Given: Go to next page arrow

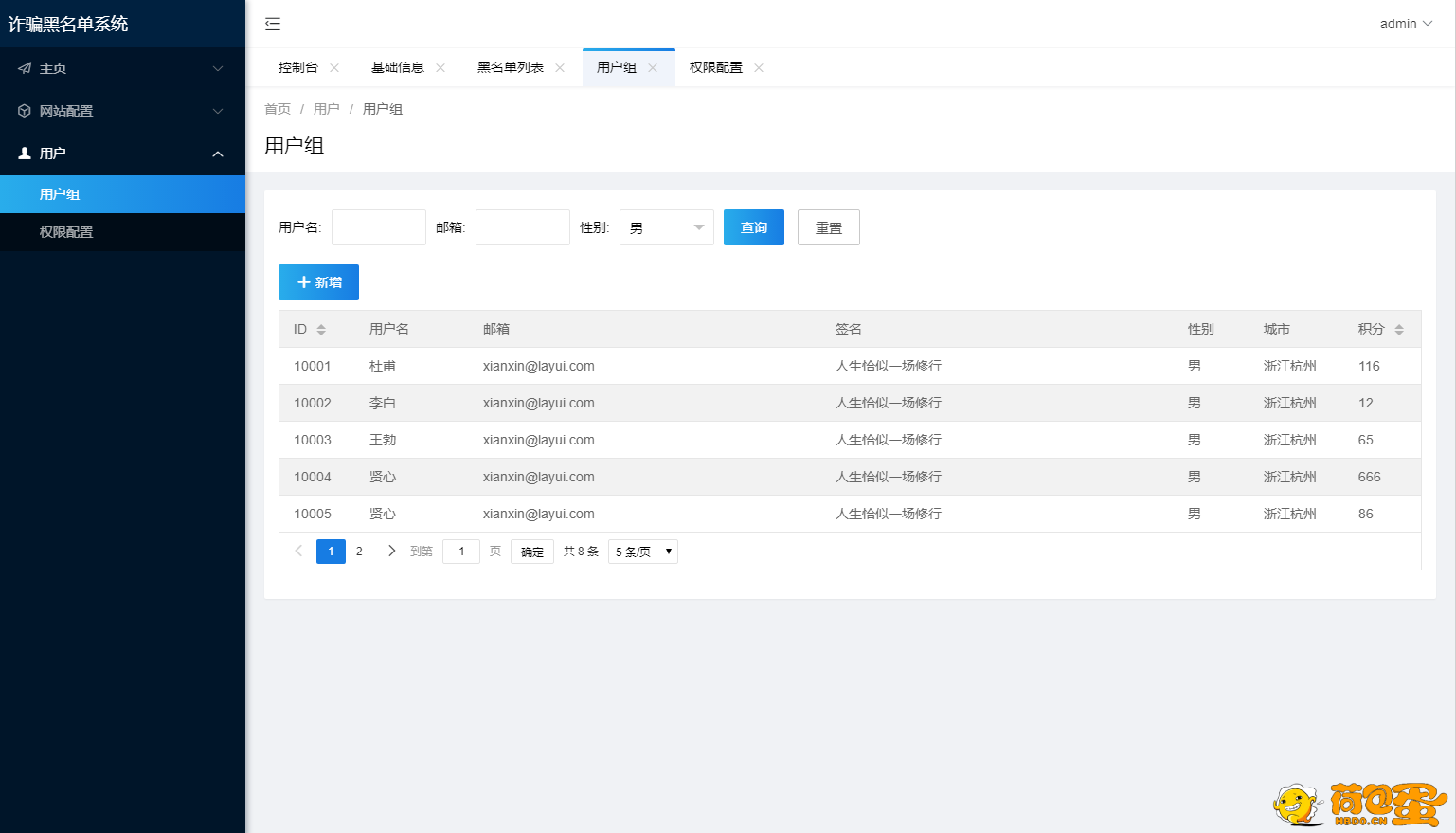Looking at the screenshot, I should point(391,551).
